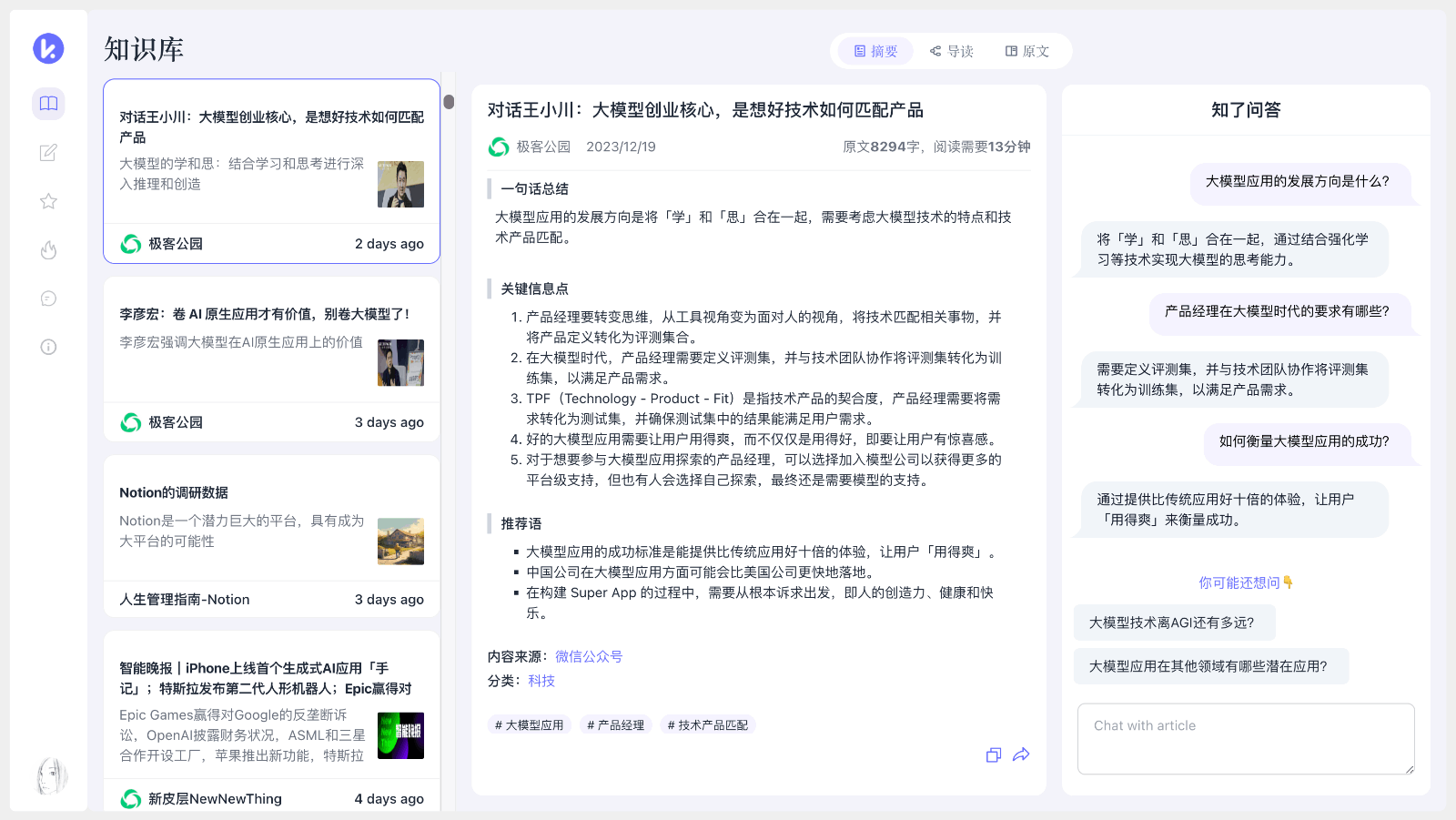Select the 摘要 tab at the top

[x=875, y=51]
